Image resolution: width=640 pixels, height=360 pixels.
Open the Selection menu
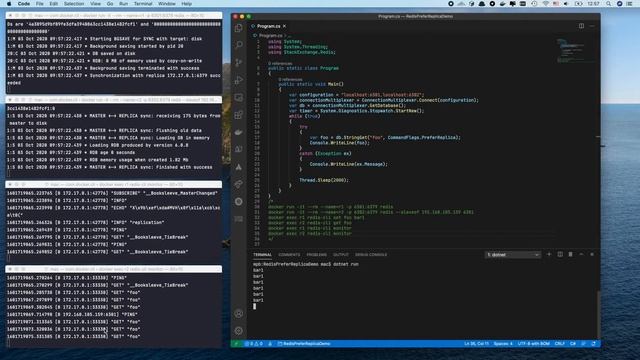(74, 4)
